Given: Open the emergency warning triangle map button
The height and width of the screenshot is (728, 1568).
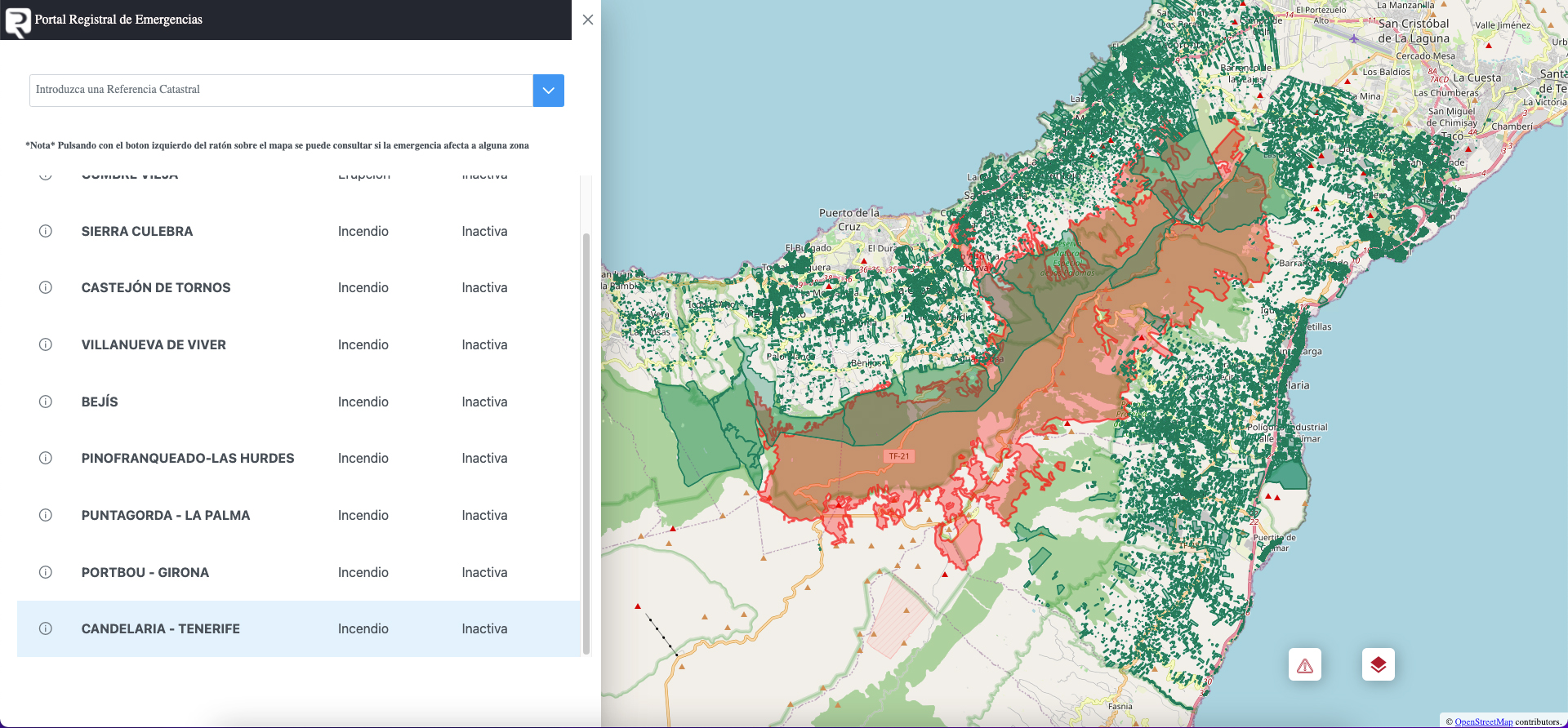Looking at the screenshot, I should [x=1304, y=665].
